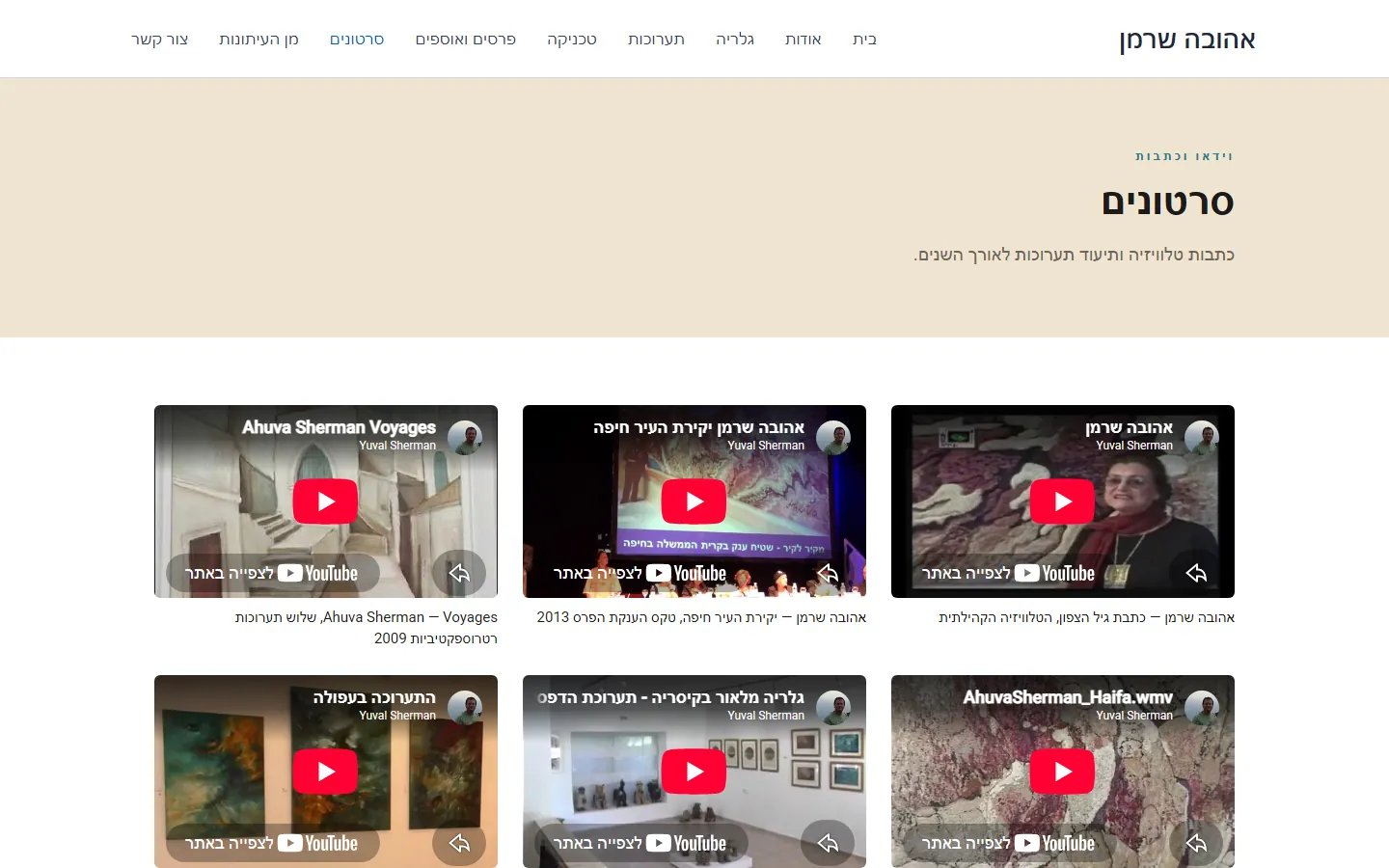Image resolution: width=1389 pixels, height=868 pixels.
Task: Click the אהובה שרמן site logo
Action: point(1187,40)
